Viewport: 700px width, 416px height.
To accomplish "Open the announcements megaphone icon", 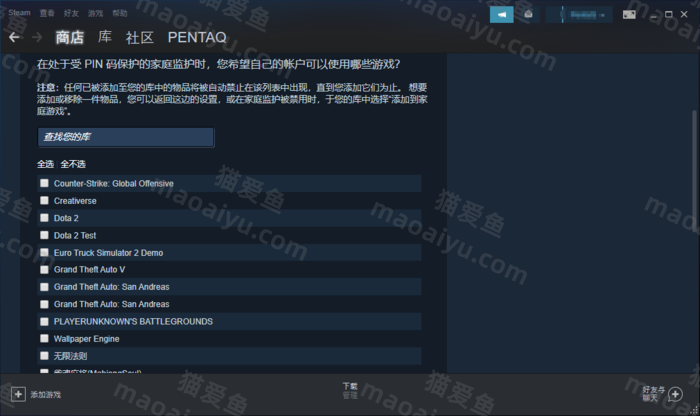I will pyautogui.click(x=502, y=15).
